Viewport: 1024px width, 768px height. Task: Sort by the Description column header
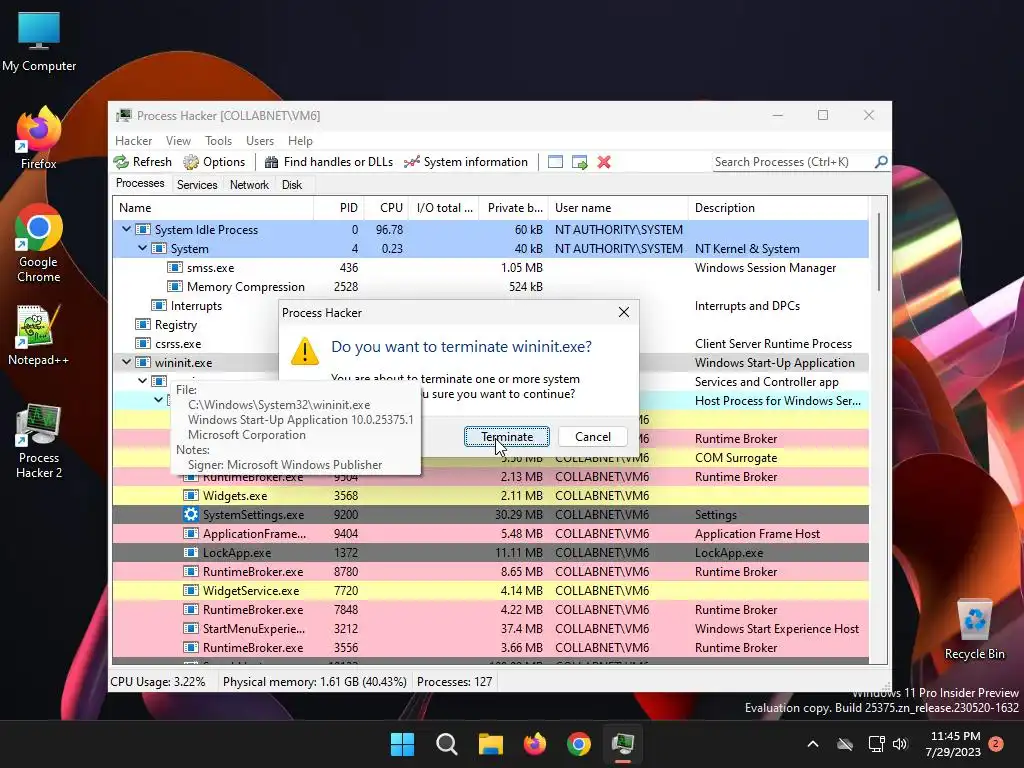pos(778,208)
